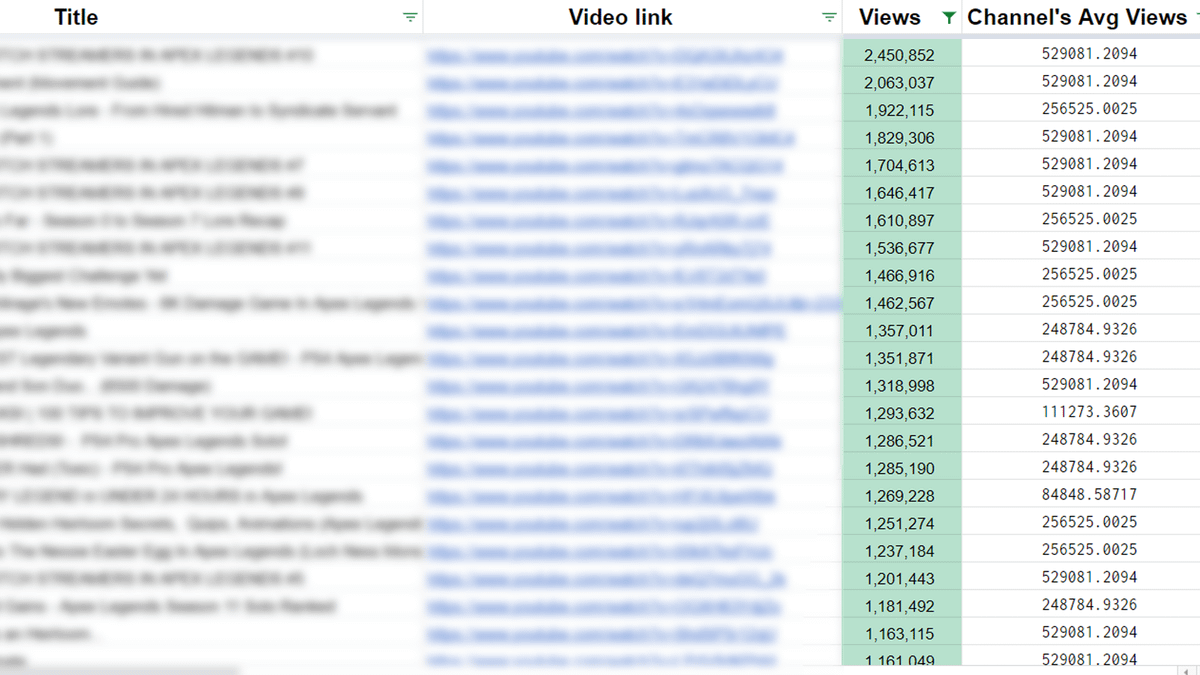
Task: Click the Views cell containing 1,466,916
Action: [x=900, y=276]
